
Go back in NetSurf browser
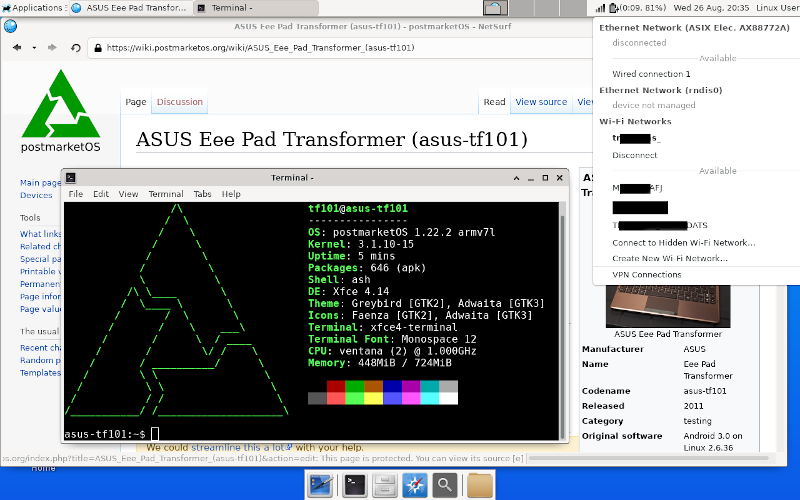point(17,47)
